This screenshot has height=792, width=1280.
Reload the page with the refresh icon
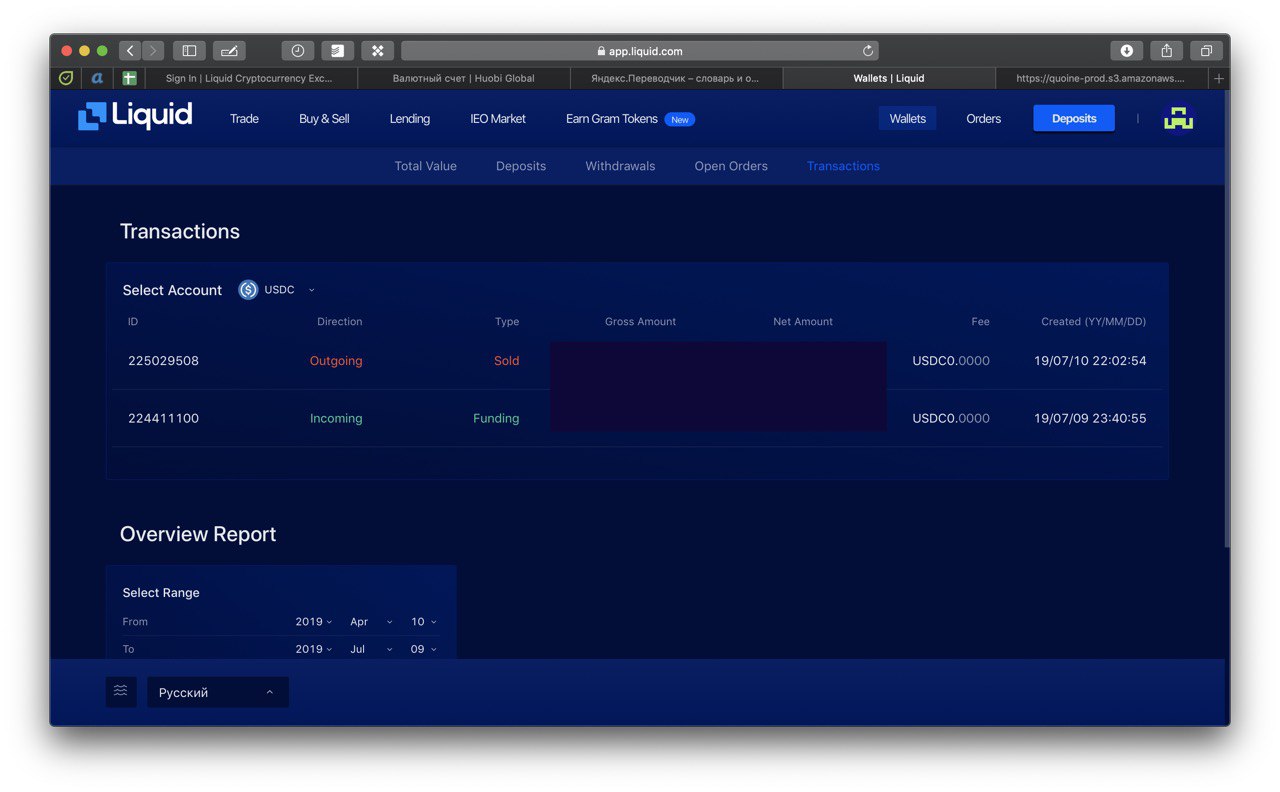tap(868, 51)
